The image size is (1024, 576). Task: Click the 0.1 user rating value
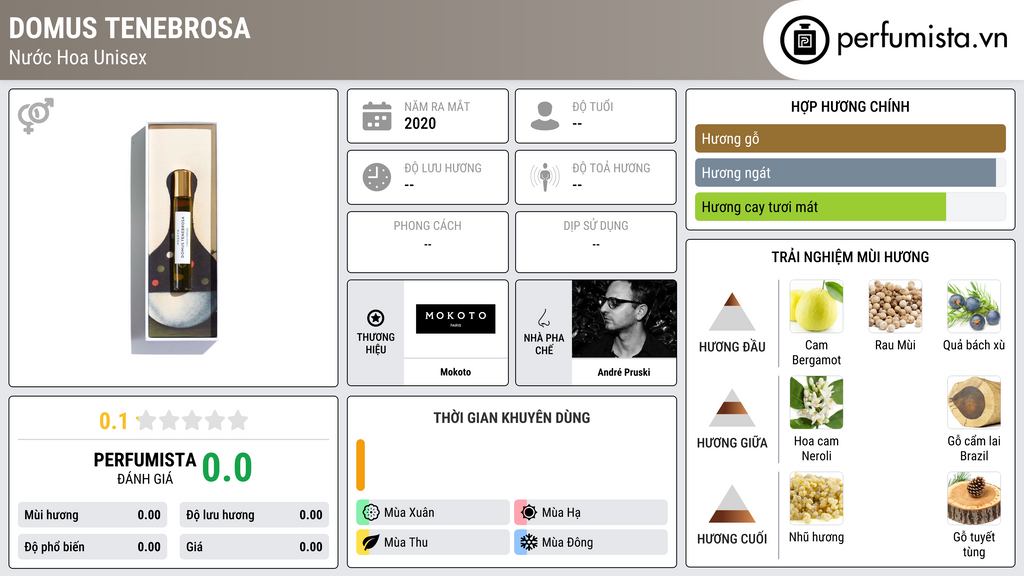point(113,421)
